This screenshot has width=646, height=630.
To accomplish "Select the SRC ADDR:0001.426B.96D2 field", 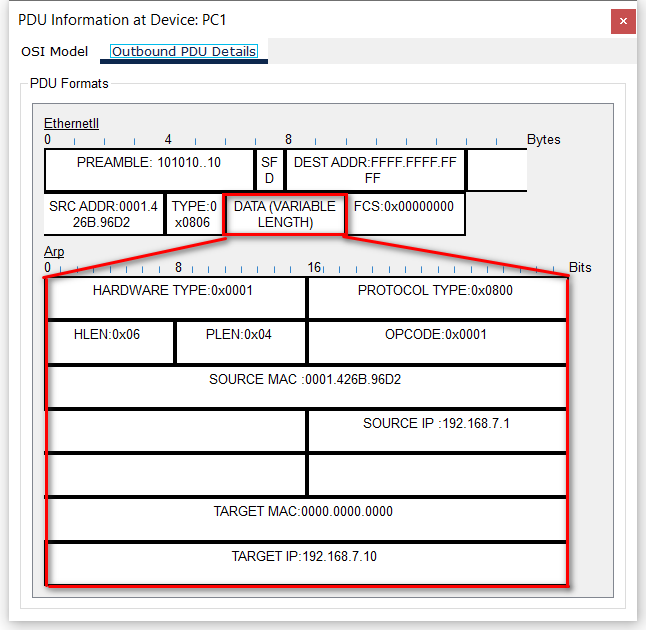I will point(103,214).
